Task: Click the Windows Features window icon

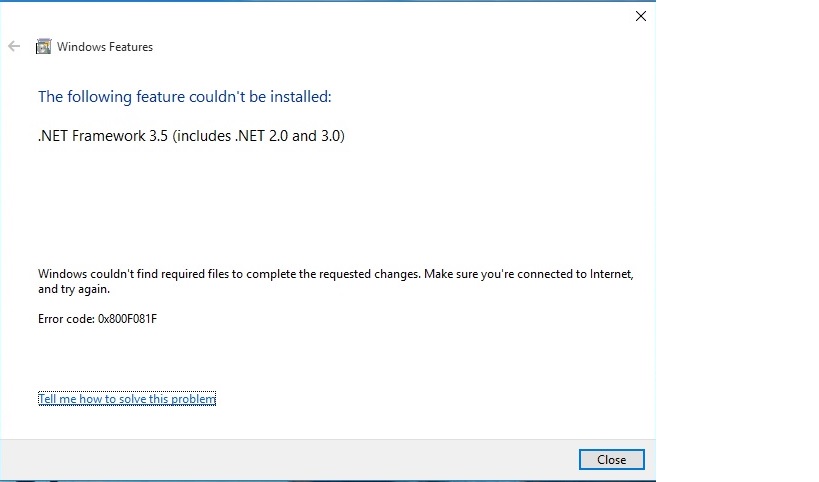Action: [x=43, y=46]
